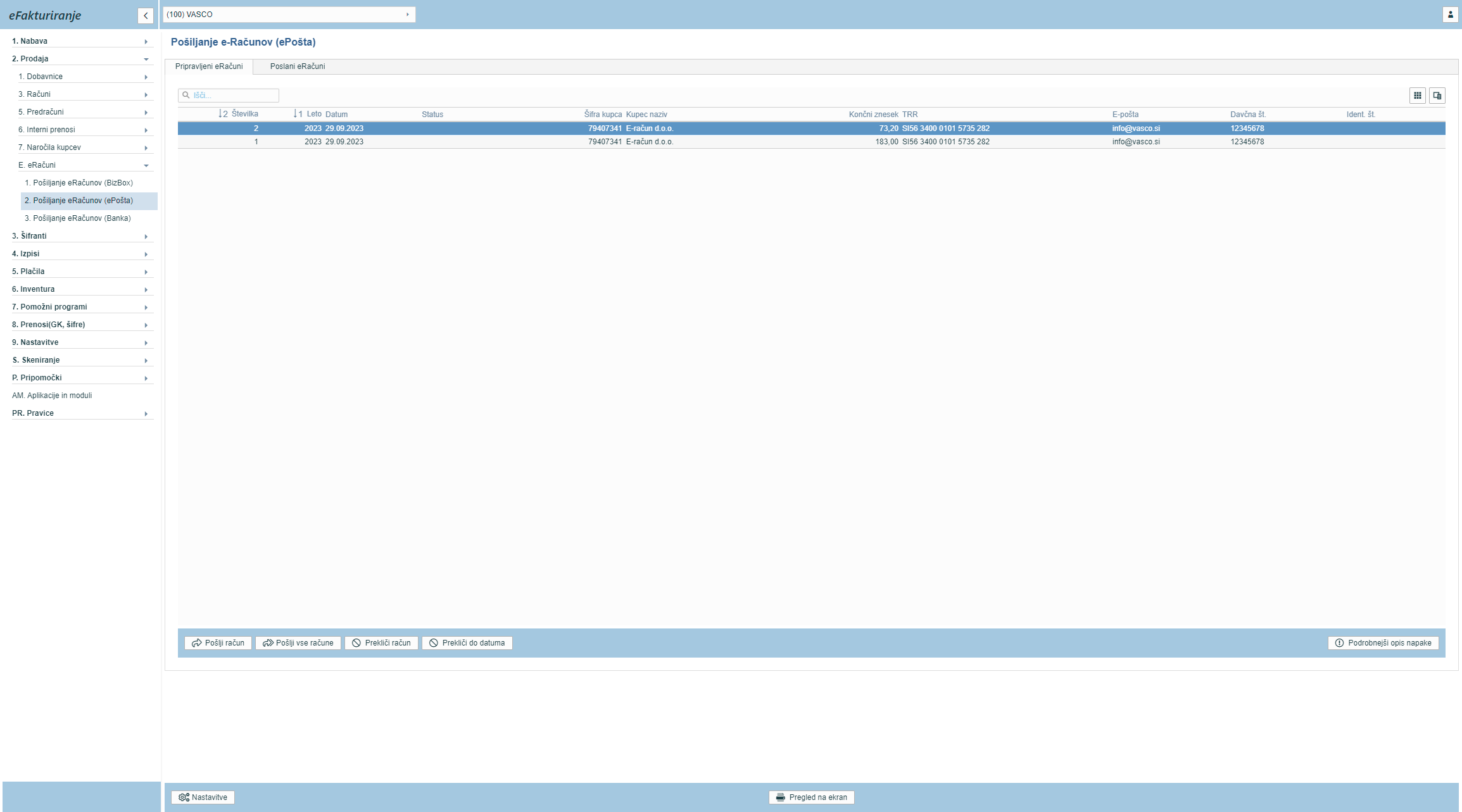This screenshot has width=1462, height=812.
Task: Click the Šifra kupca column header
Action: point(603,115)
